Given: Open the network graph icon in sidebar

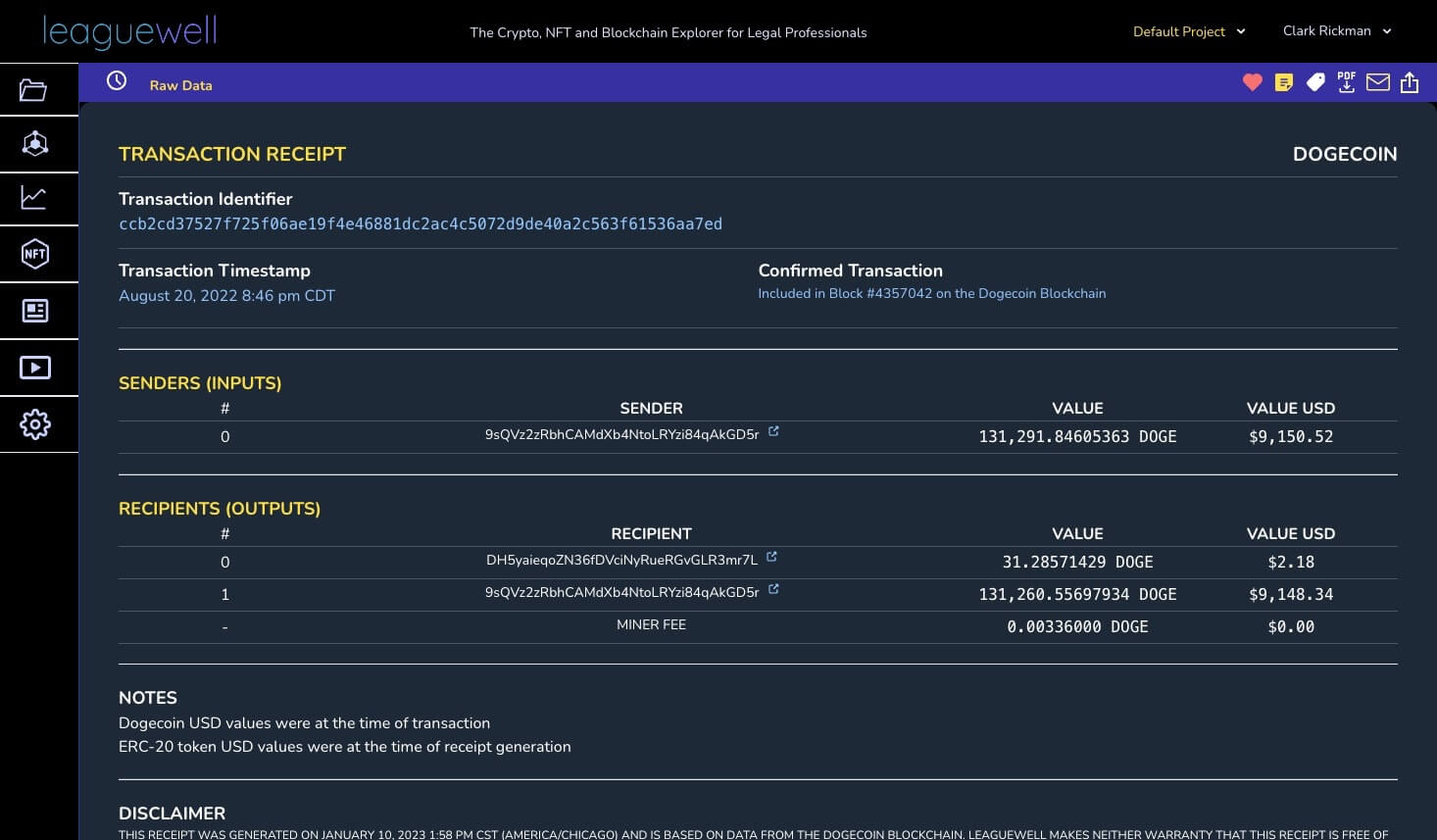Looking at the screenshot, I should pos(35,143).
